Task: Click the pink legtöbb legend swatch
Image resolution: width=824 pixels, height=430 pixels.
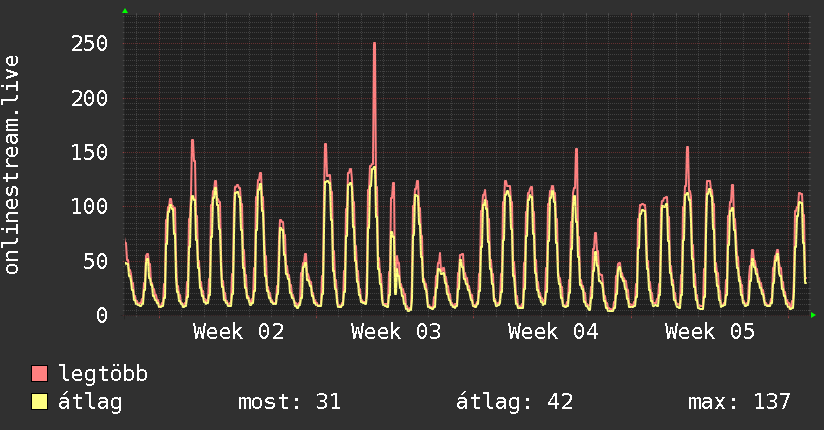Action: (39, 373)
